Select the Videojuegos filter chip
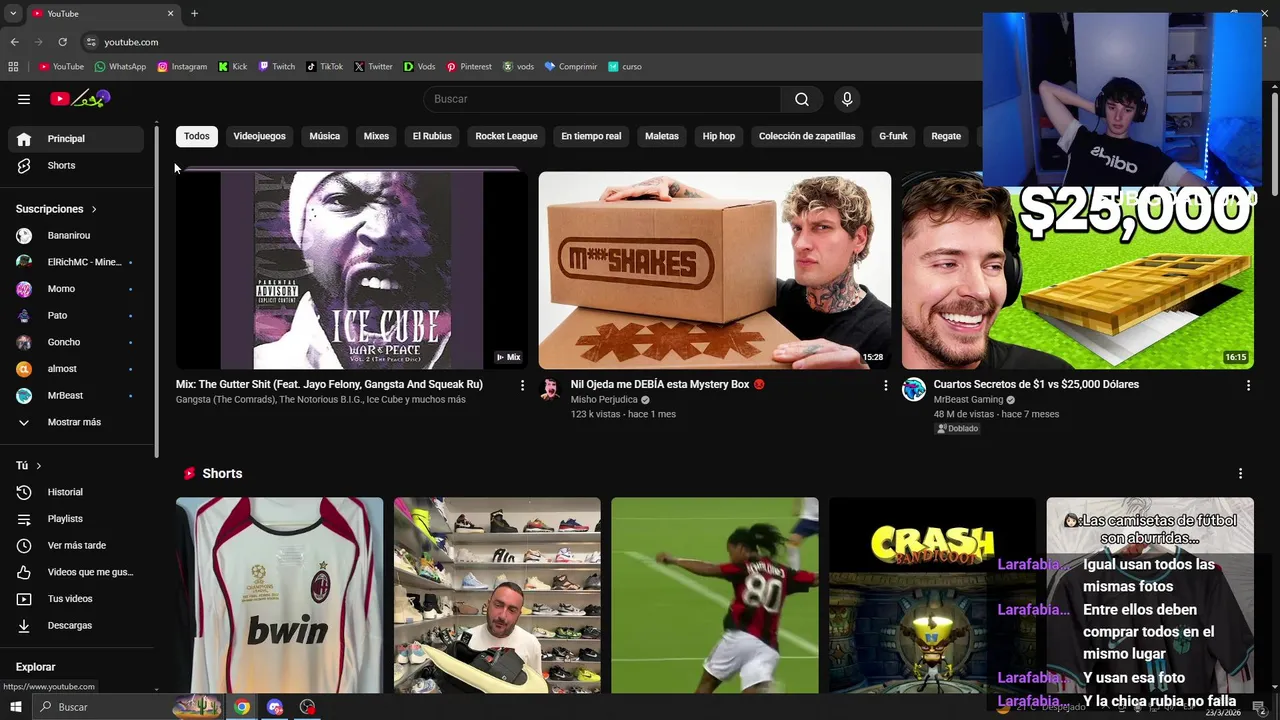Image resolution: width=1280 pixels, height=720 pixels. (x=259, y=136)
